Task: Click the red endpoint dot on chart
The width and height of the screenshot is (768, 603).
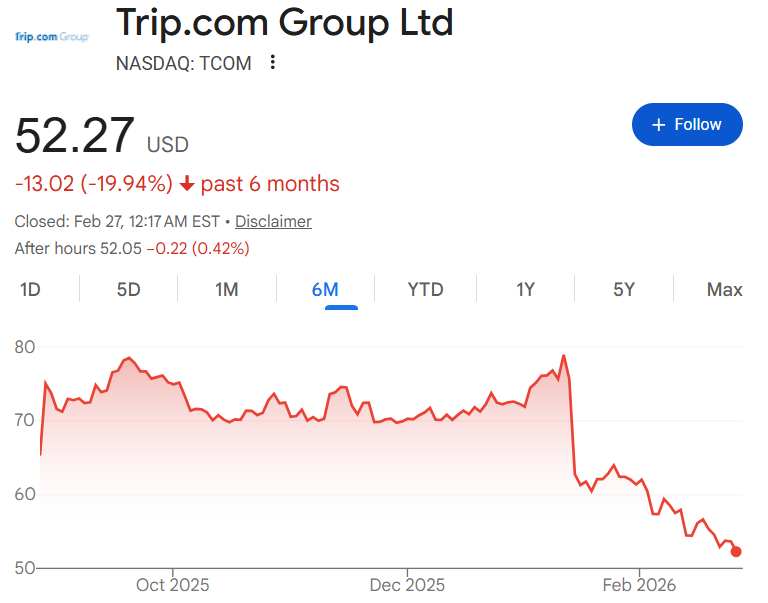Action: [737, 551]
